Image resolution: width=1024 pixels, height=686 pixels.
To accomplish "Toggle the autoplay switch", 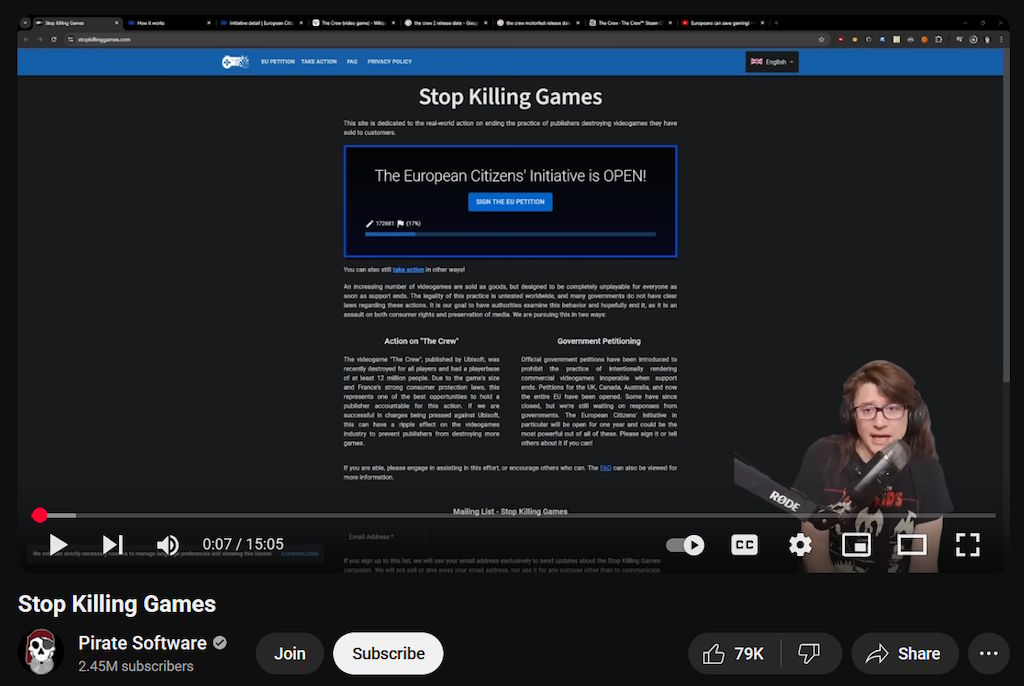I will (685, 544).
